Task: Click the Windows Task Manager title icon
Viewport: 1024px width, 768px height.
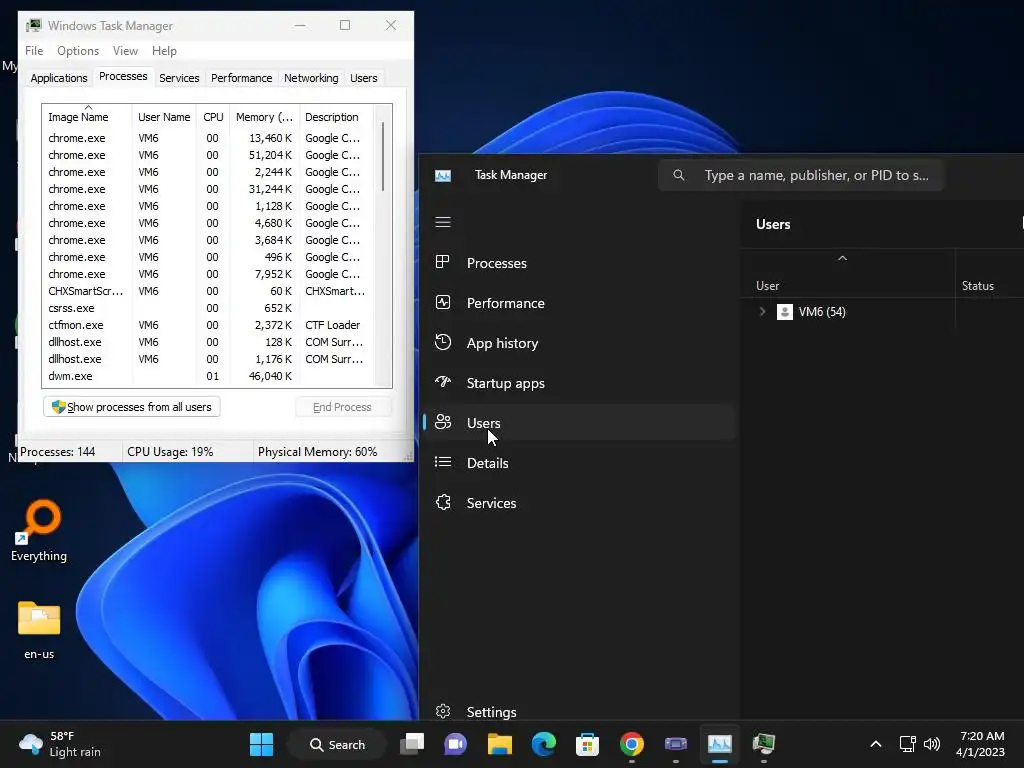Action: click(33, 25)
